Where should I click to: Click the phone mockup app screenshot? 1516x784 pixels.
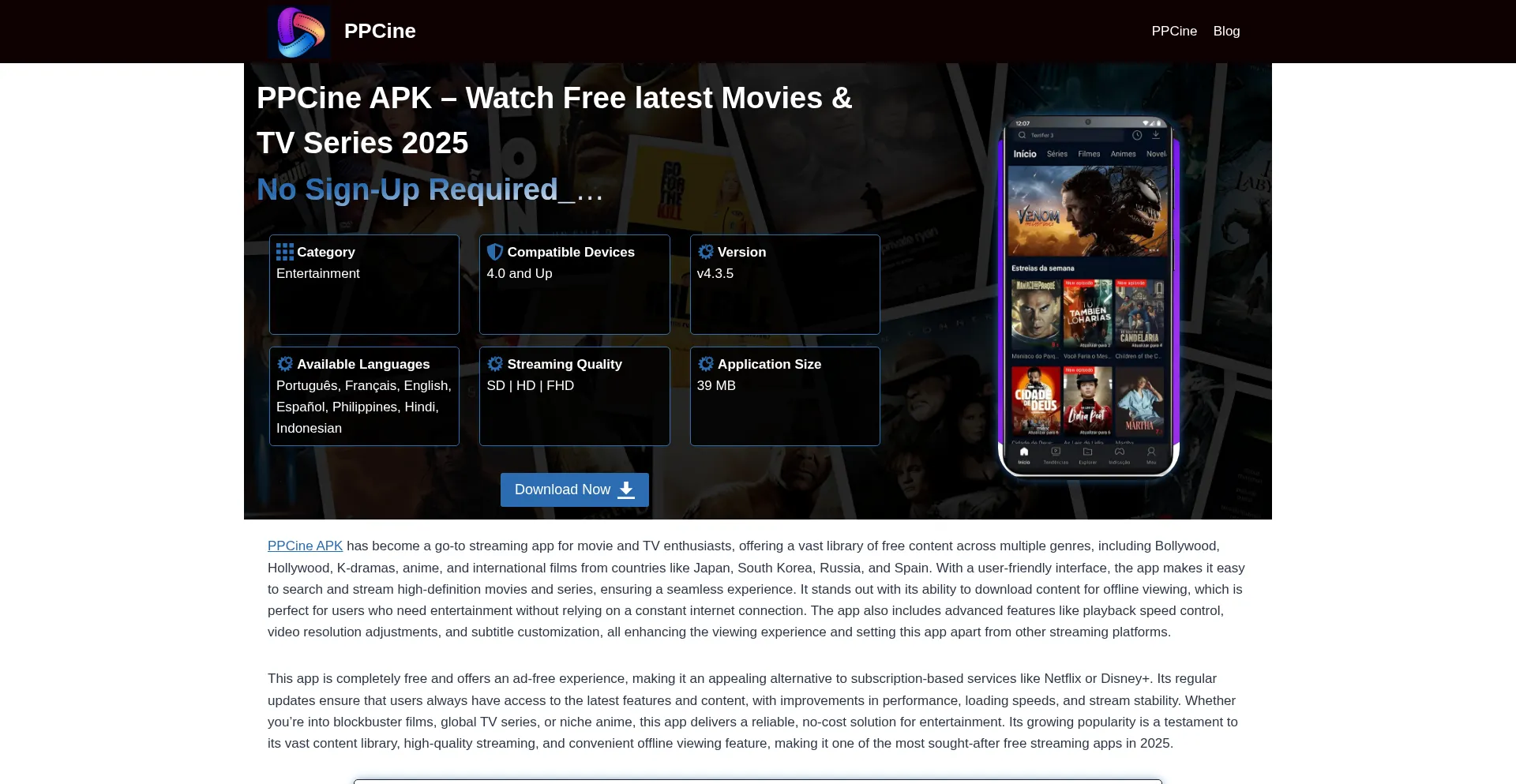(1089, 297)
